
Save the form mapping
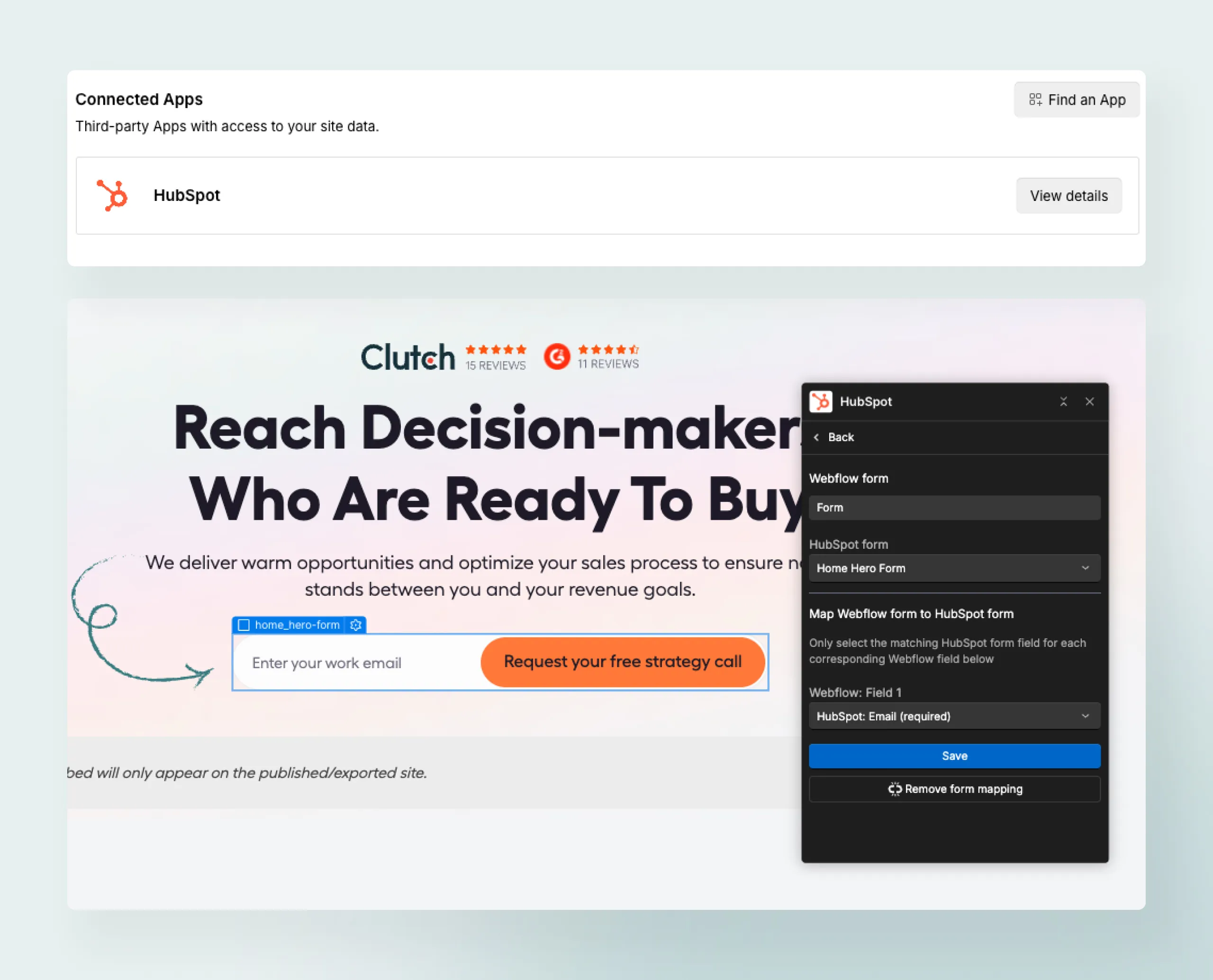point(954,755)
